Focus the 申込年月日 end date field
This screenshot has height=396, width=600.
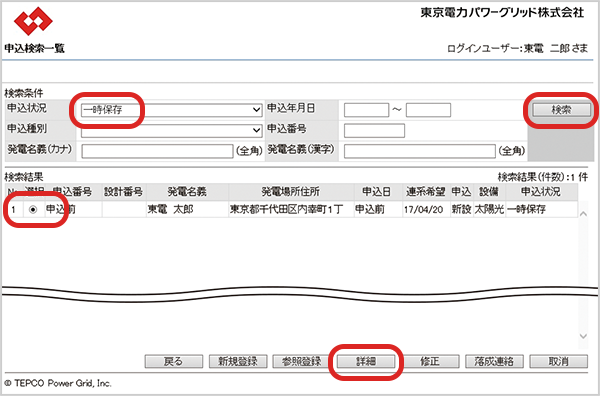tap(428, 110)
